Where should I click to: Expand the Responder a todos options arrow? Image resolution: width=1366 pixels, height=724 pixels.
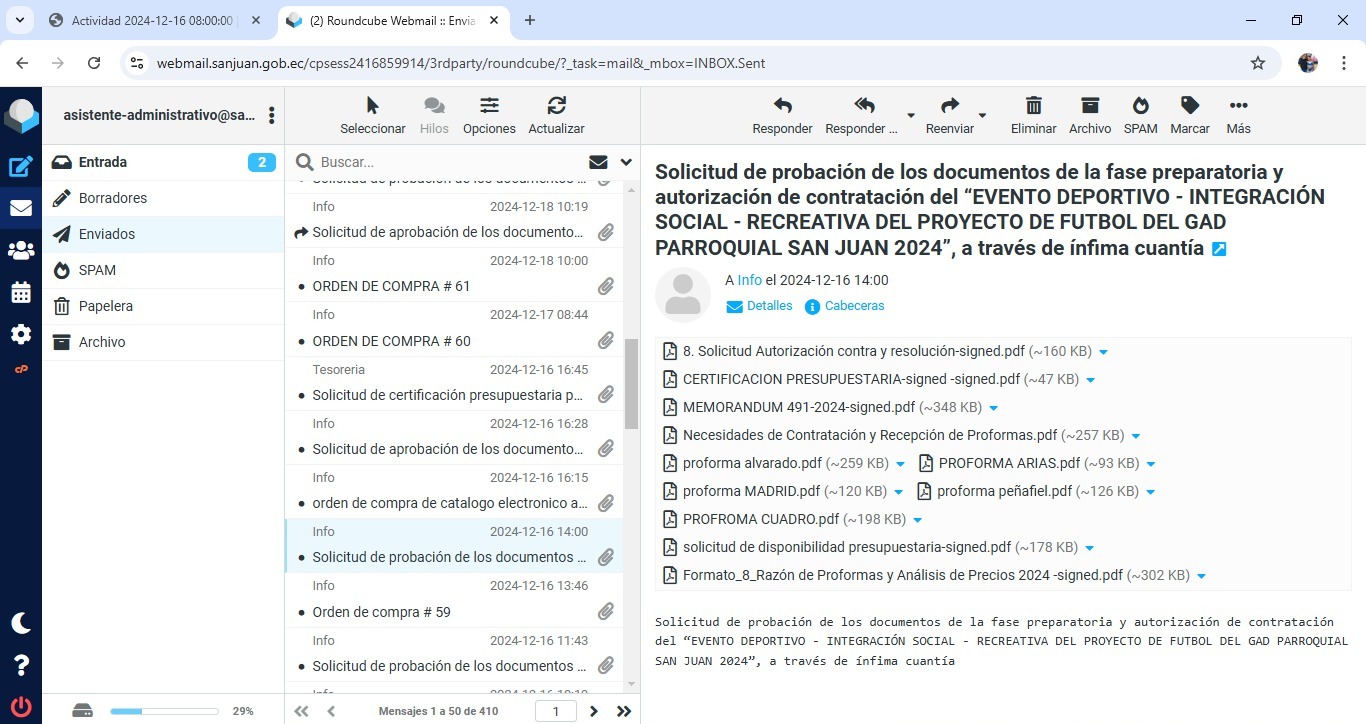[910, 115]
